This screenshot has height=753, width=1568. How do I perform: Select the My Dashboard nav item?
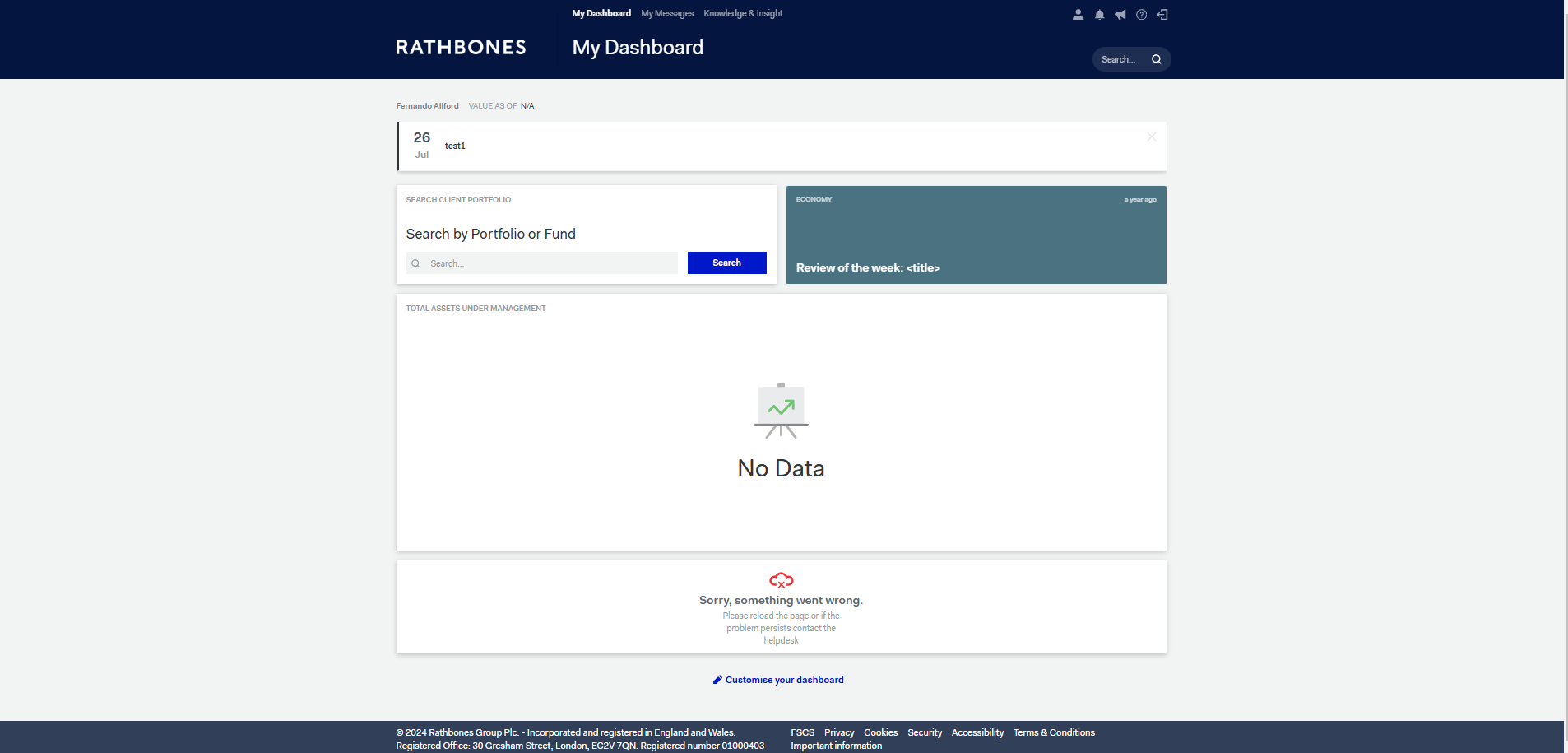(601, 13)
